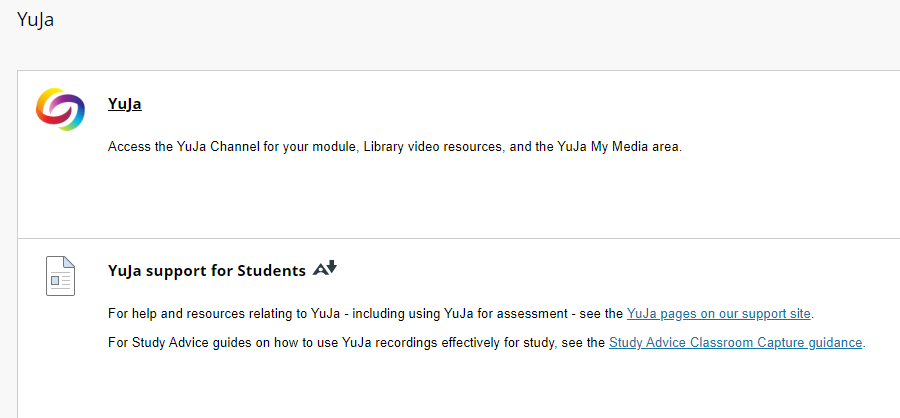900x418 pixels.
Task: Open YuJa pages on our support site
Action: pos(719,314)
